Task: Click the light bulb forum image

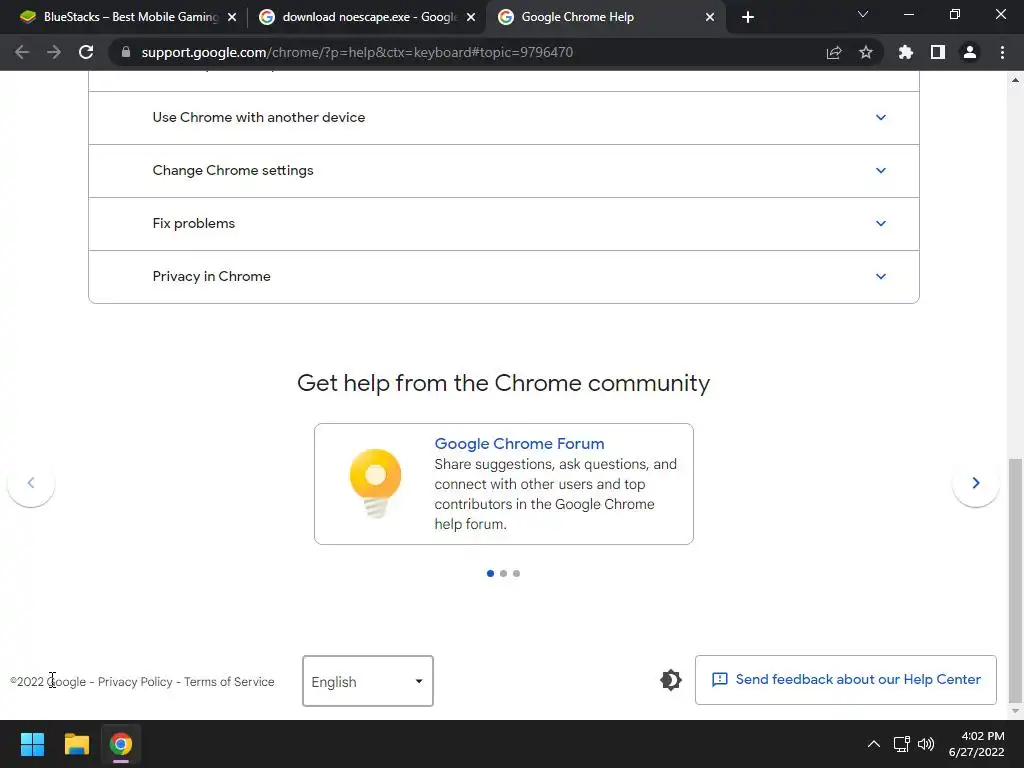Action: pyautogui.click(x=376, y=484)
